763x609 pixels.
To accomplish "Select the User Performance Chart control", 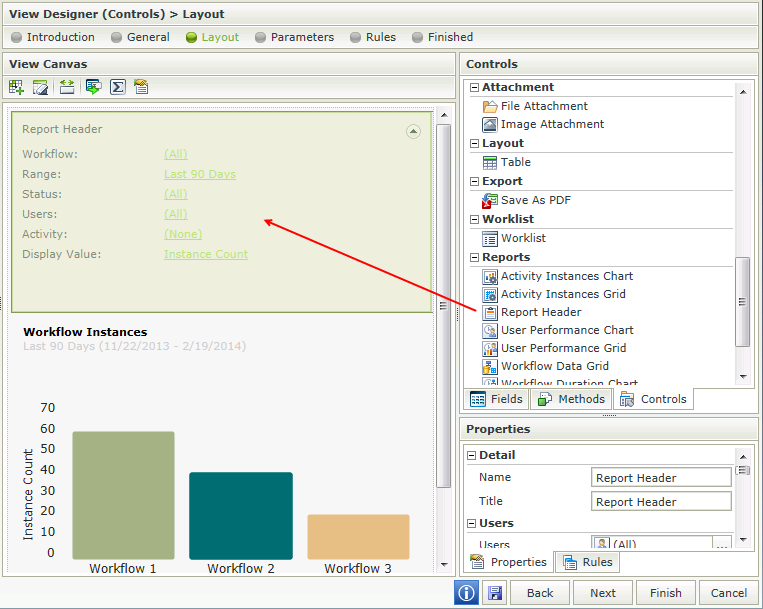I will [x=558, y=330].
